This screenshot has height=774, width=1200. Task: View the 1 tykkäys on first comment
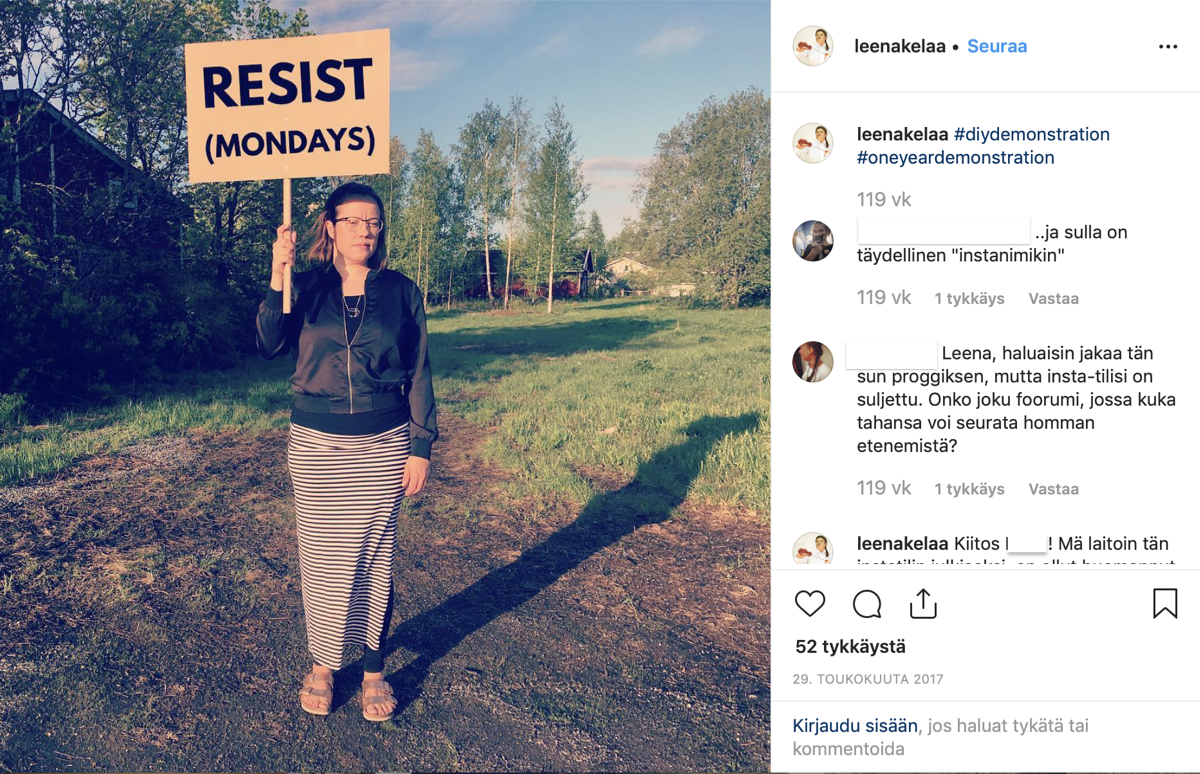pyautogui.click(x=969, y=298)
